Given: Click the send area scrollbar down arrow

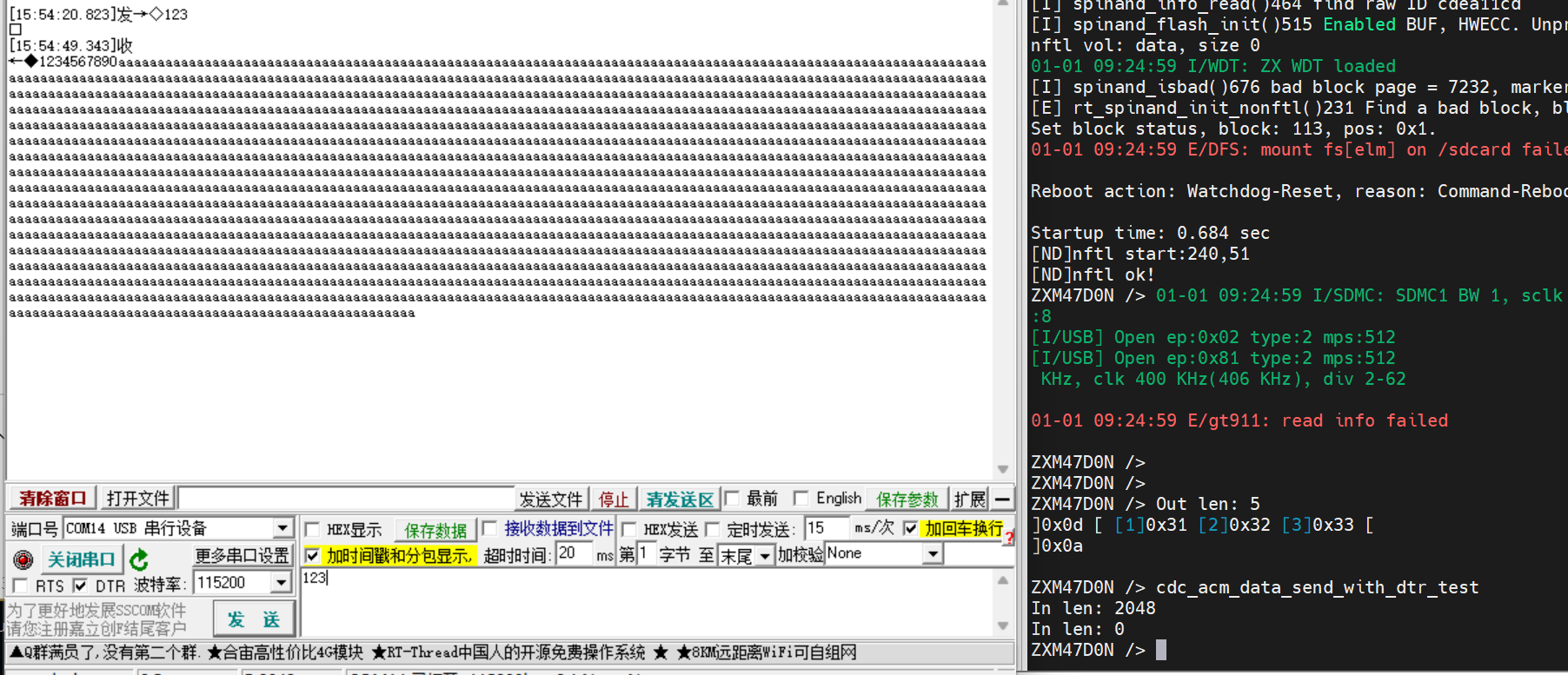Looking at the screenshot, I should (x=1002, y=626).
